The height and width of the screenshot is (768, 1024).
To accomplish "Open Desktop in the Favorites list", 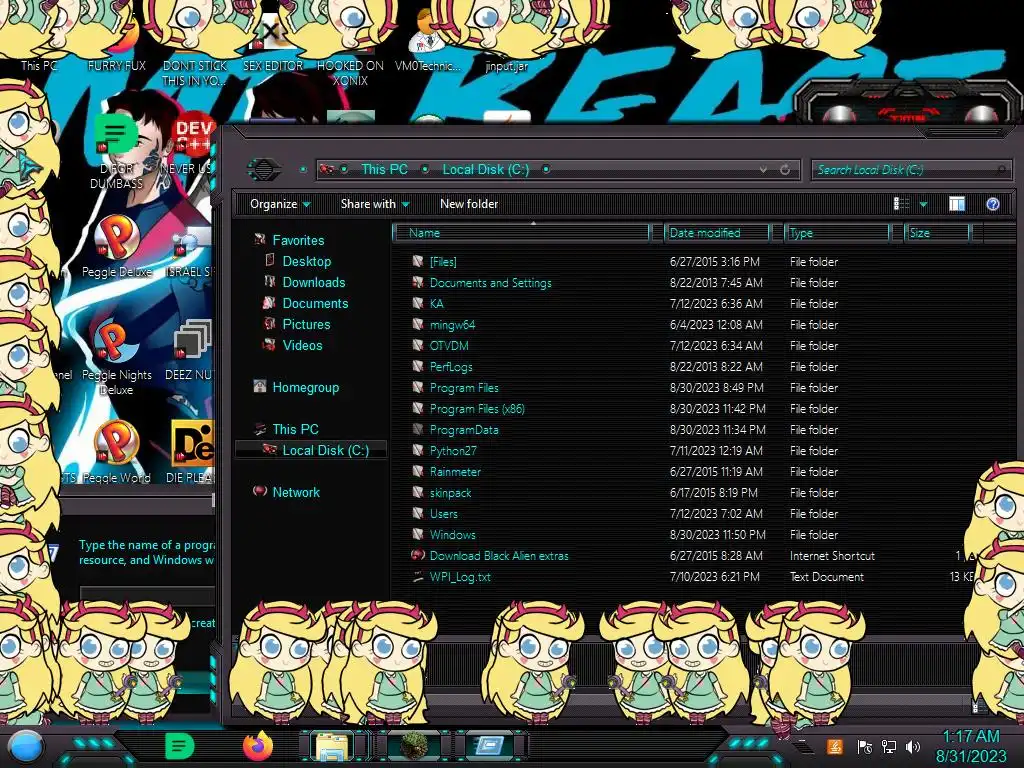I will [x=306, y=261].
